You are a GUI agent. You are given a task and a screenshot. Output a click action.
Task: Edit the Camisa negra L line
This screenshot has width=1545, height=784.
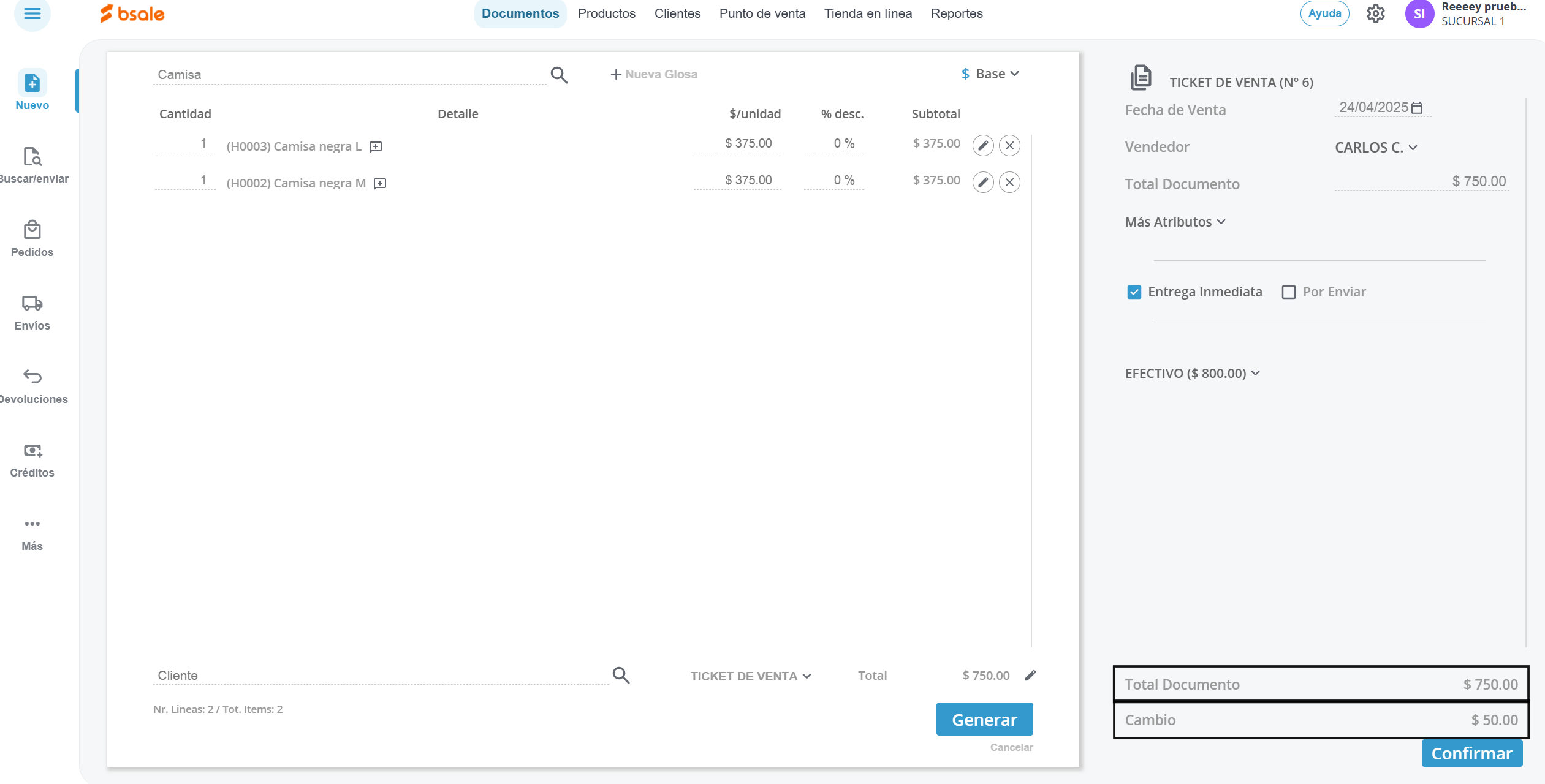tap(982, 146)
